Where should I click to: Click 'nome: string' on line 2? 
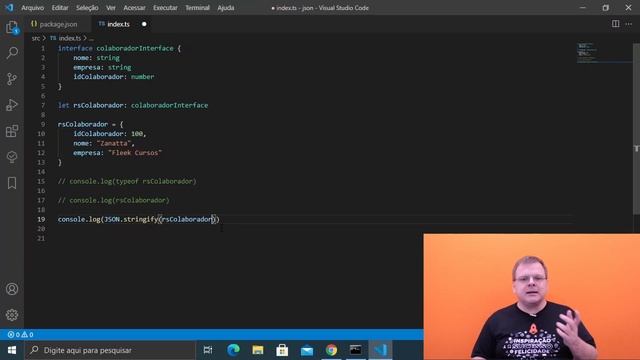pos(96,58)
